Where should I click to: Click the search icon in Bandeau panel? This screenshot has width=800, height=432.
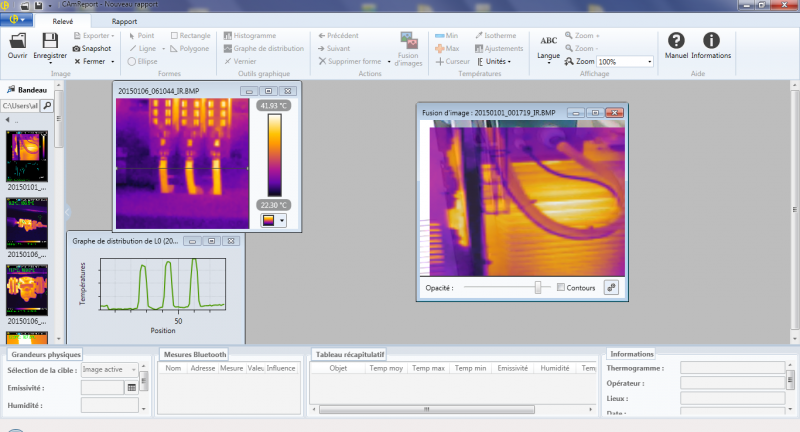pos(48,105)
